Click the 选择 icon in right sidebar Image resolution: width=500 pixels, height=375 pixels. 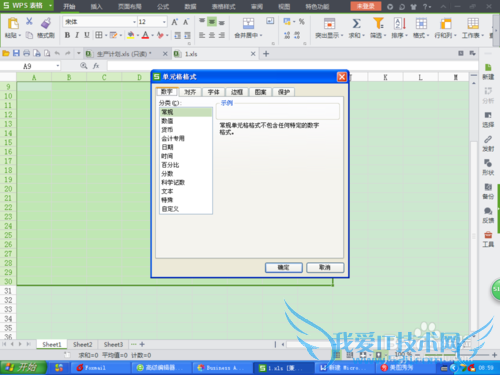point(488,115)
